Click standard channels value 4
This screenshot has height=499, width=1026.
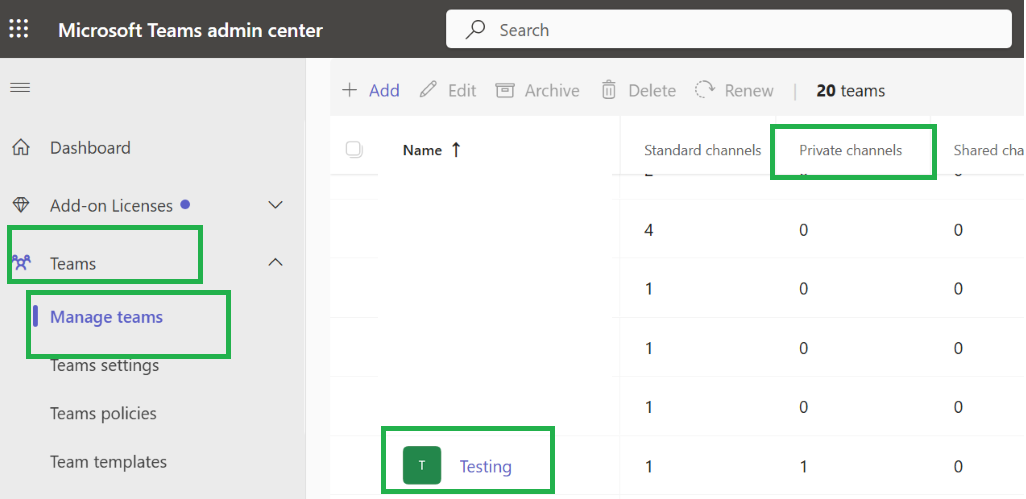click(648, 230)
